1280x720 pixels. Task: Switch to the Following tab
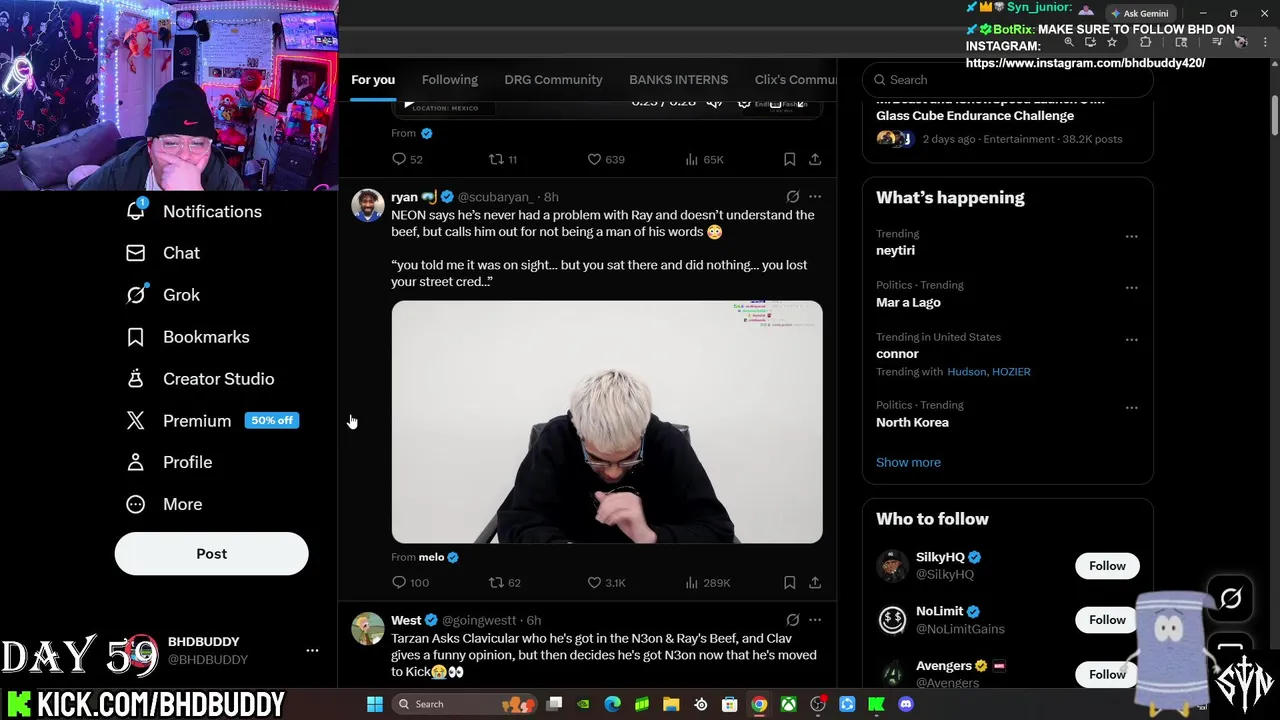tap(450, 80)
